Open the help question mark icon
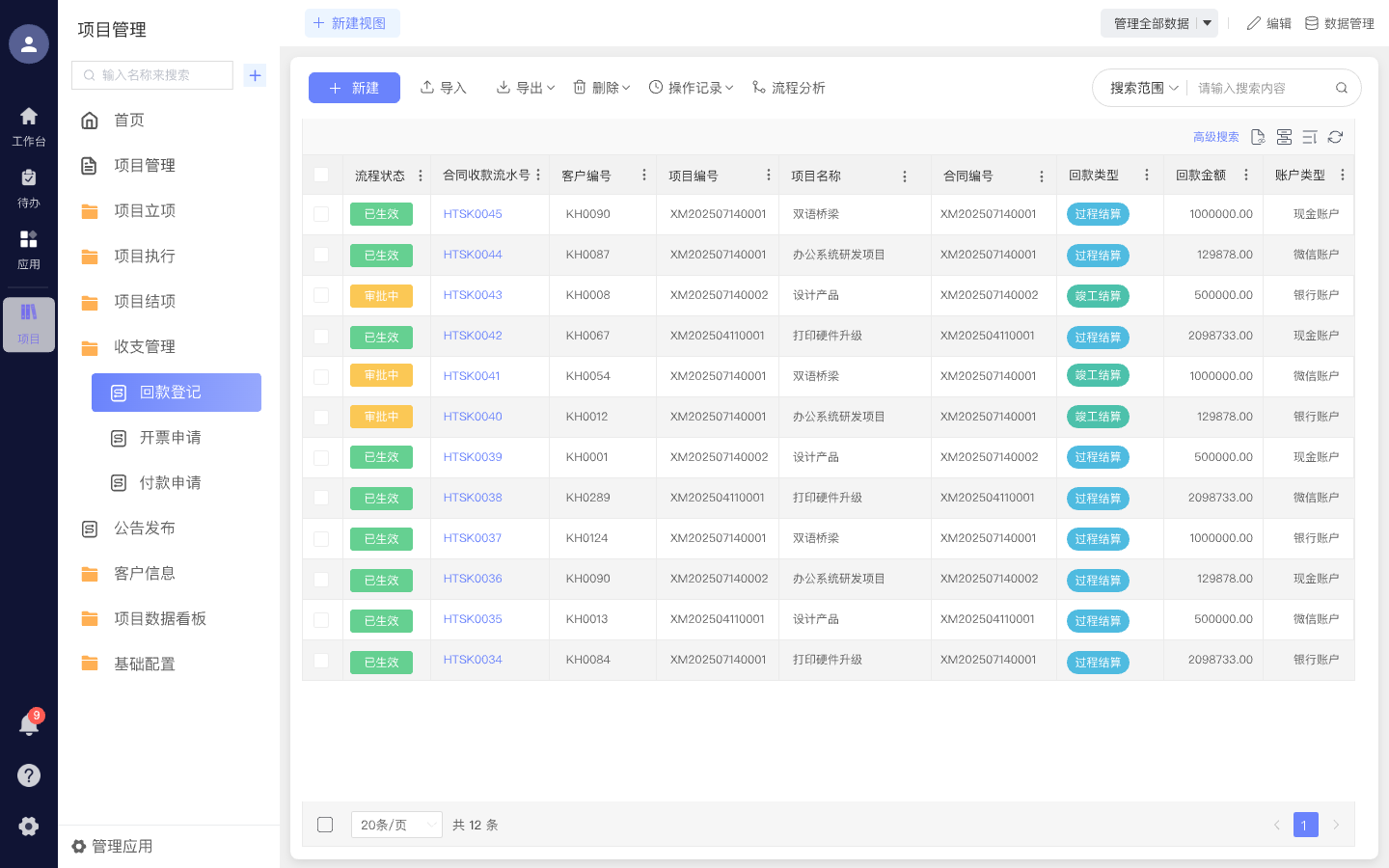The height and width of the screenshot is (868, 1389). coord(29,774)
